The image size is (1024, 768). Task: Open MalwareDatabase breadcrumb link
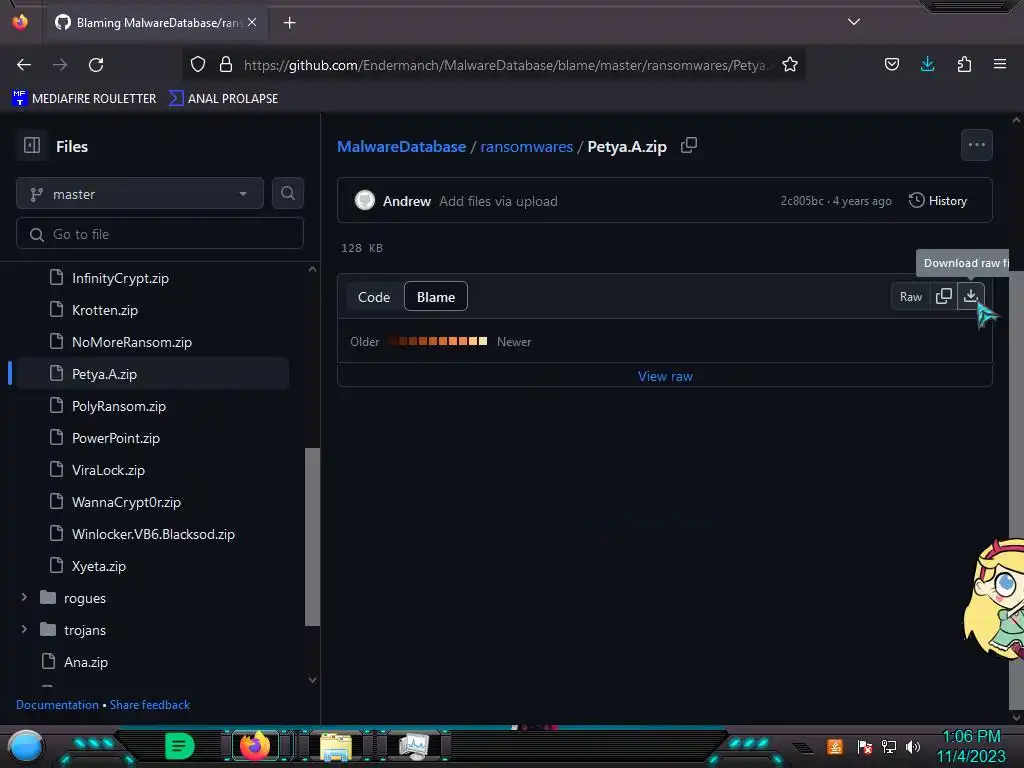tap(402, 146)
